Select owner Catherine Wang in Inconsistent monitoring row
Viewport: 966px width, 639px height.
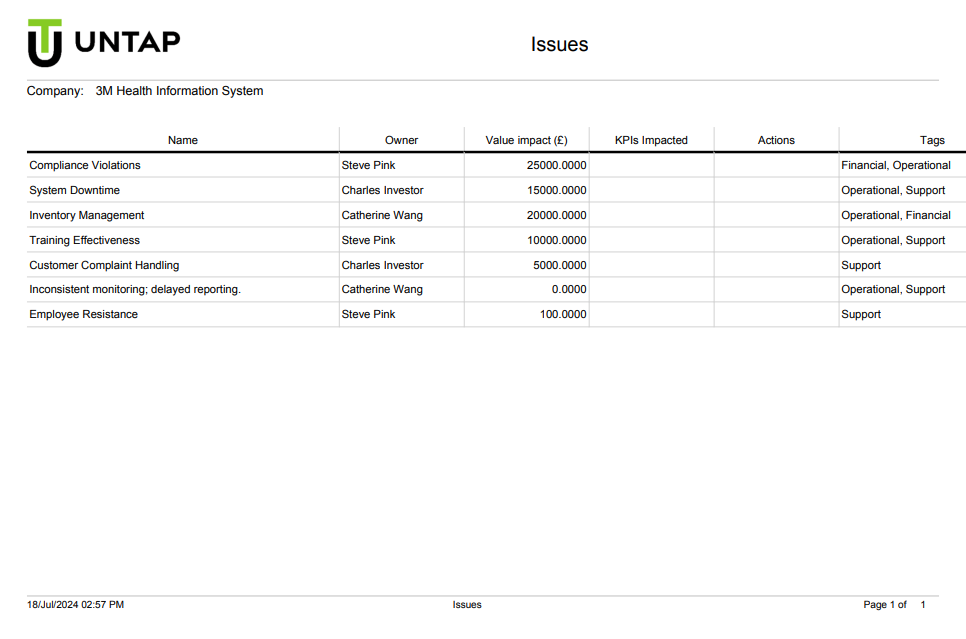382,289
